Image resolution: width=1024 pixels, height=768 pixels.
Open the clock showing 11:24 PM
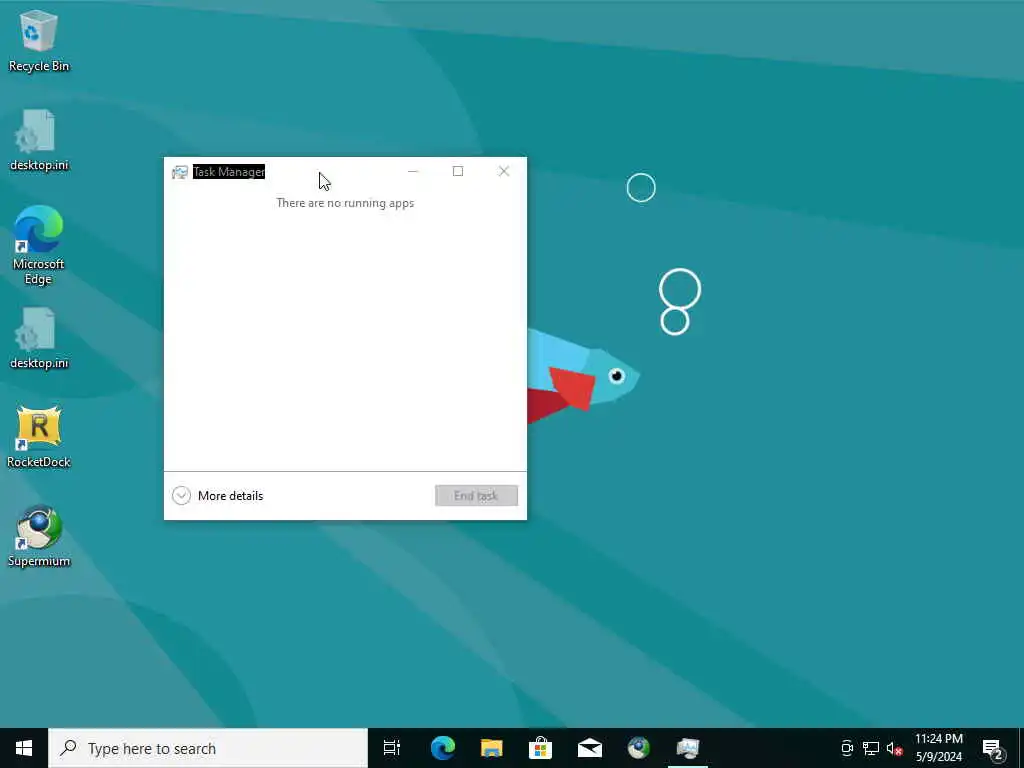939,748
